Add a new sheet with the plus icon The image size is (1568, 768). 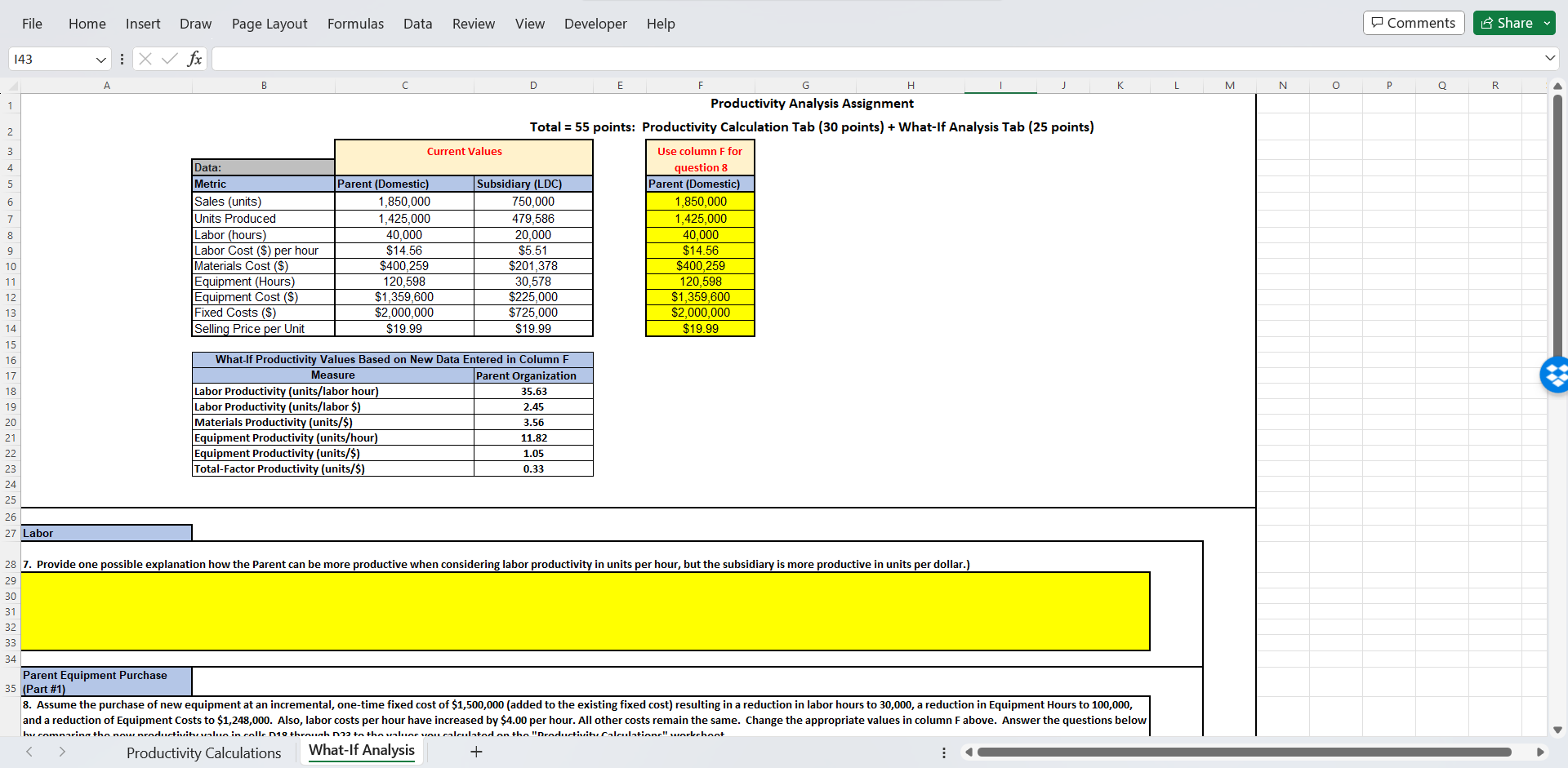476,752
